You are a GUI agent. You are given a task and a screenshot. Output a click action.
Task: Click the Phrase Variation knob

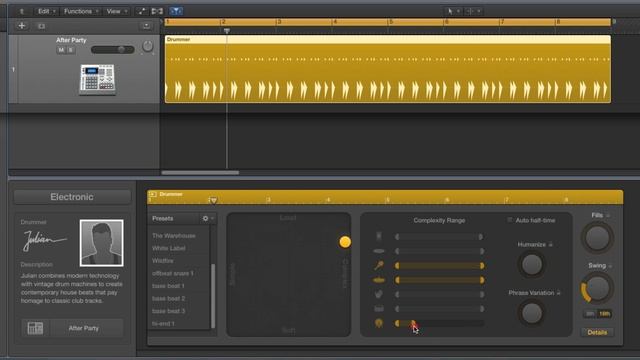click(x=532, y=313)
